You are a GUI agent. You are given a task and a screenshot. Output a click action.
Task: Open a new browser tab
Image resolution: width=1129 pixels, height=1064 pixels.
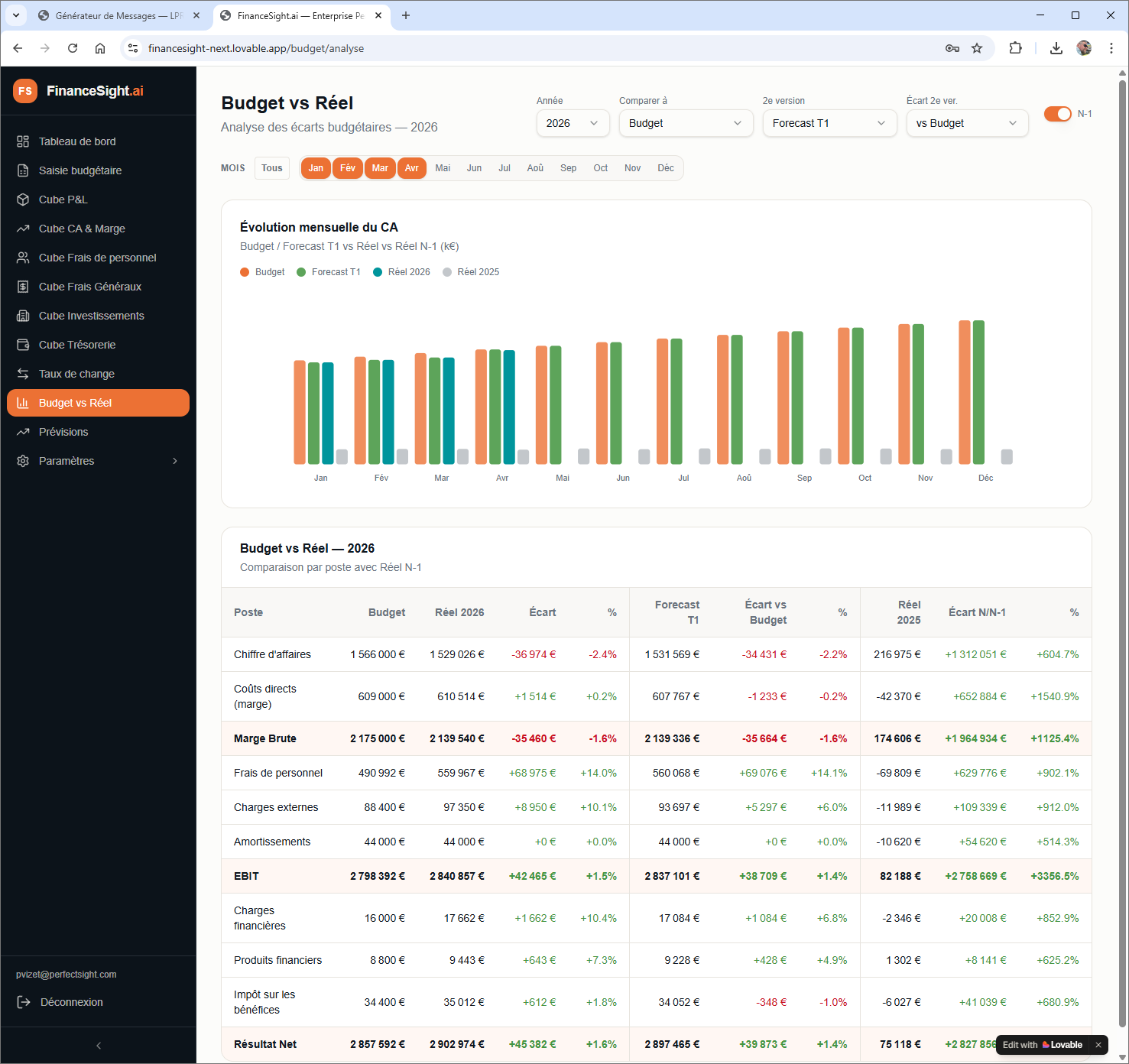(x=406, y=15)
